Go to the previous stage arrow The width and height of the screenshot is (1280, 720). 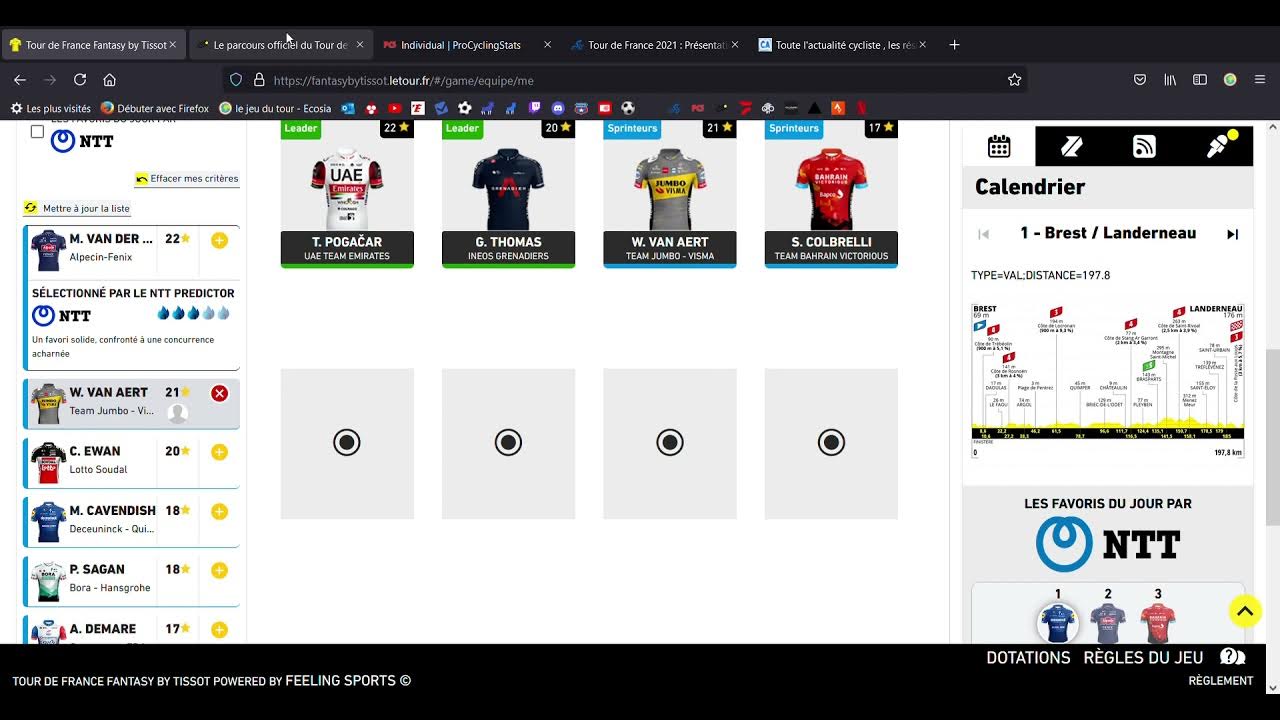tap(983, 234)
